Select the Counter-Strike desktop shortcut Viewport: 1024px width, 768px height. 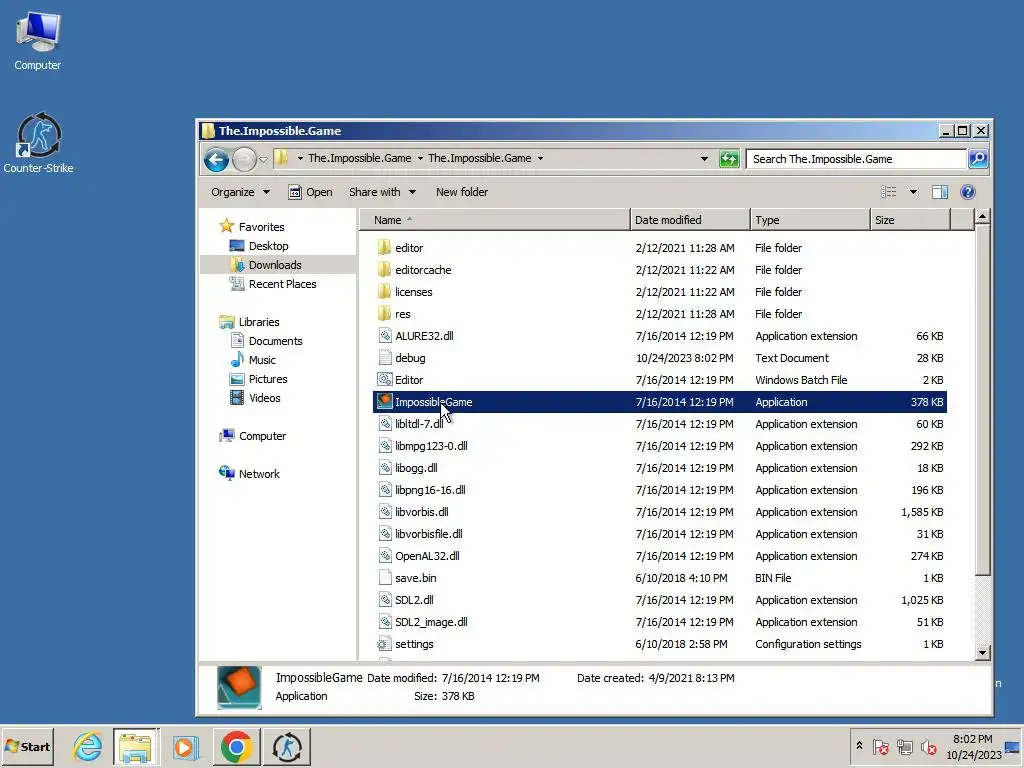pos(38,142)
